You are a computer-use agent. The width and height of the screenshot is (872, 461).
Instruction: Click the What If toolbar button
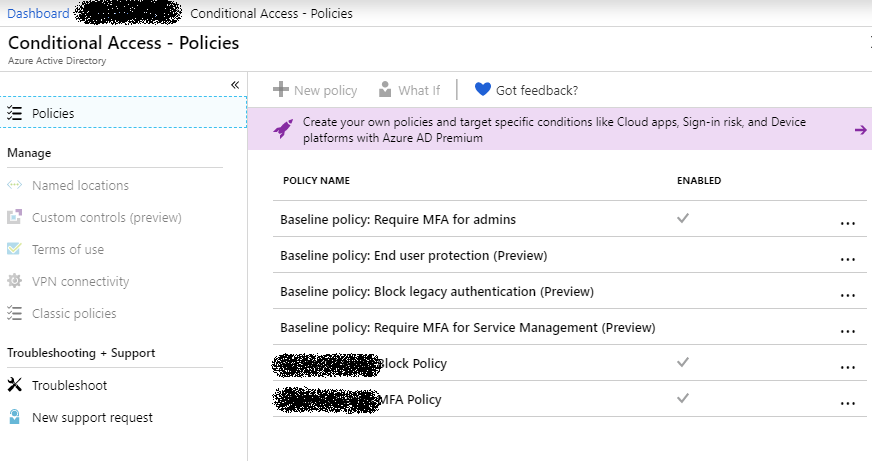409,90
